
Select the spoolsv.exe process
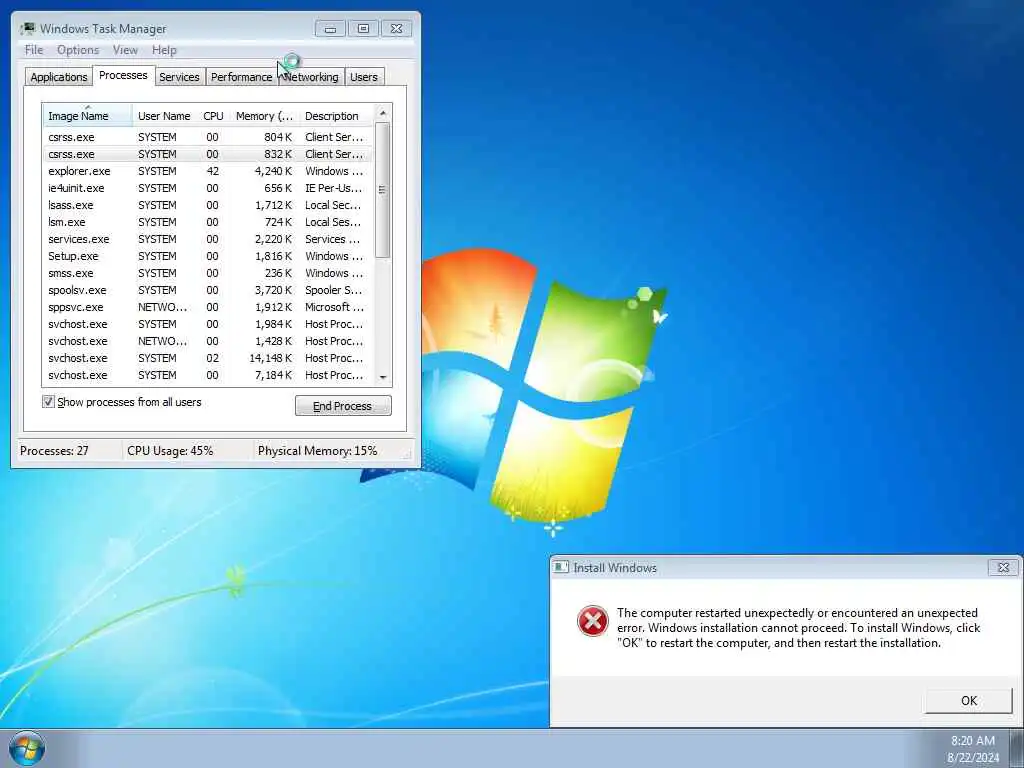pyautogui.click(x=208, y=290)
